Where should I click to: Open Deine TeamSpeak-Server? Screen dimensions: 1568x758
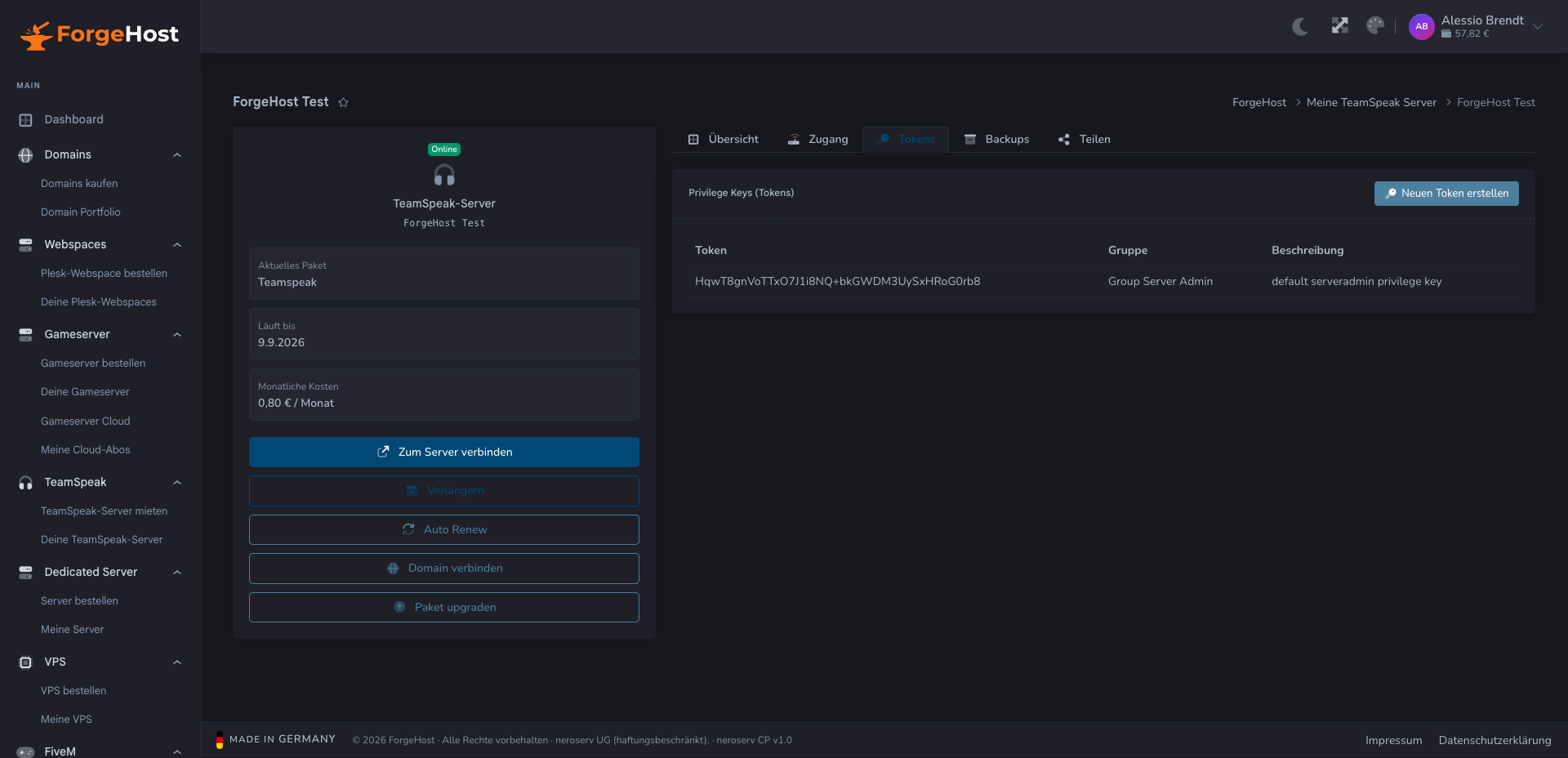[101, 540]
